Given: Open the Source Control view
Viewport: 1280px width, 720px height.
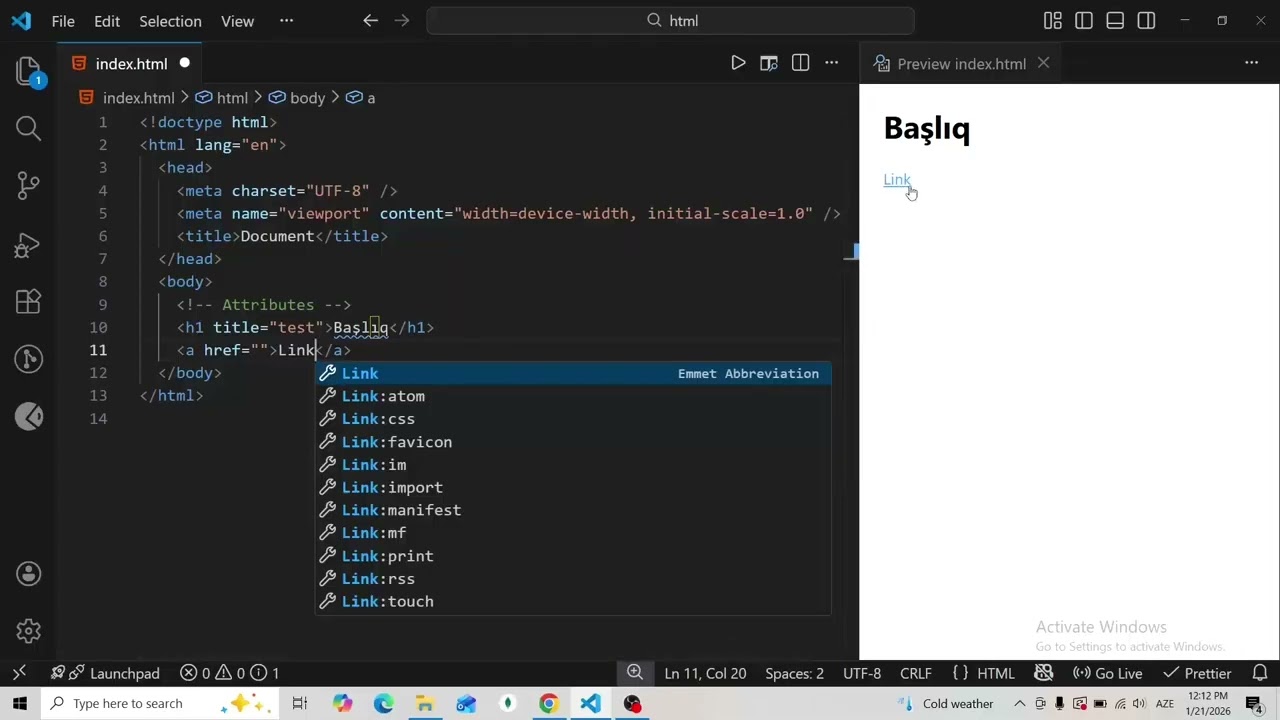Looking at the screenshot, I should click(x=28, y=185).
